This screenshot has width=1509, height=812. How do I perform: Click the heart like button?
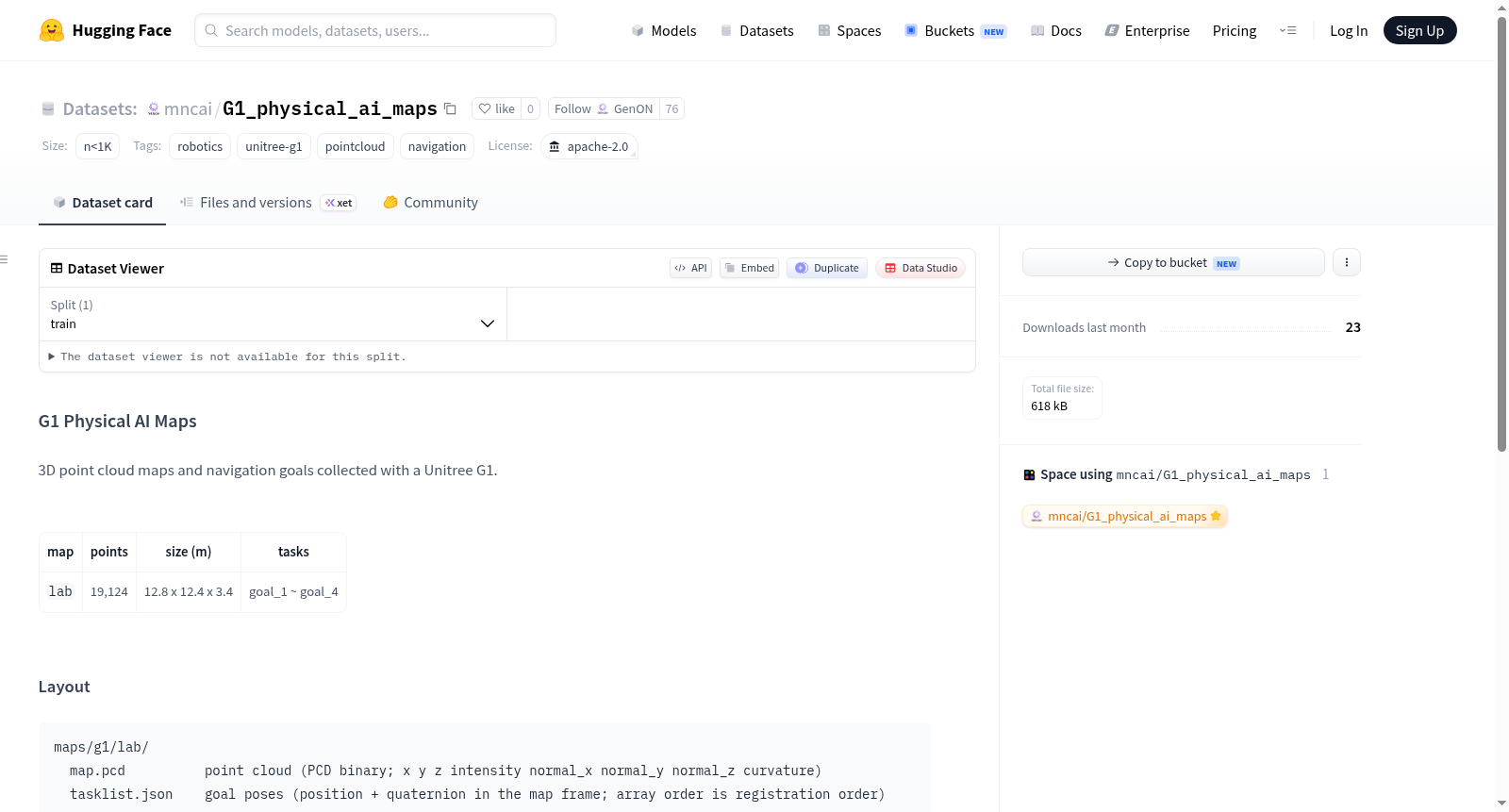tap(496, 108)
